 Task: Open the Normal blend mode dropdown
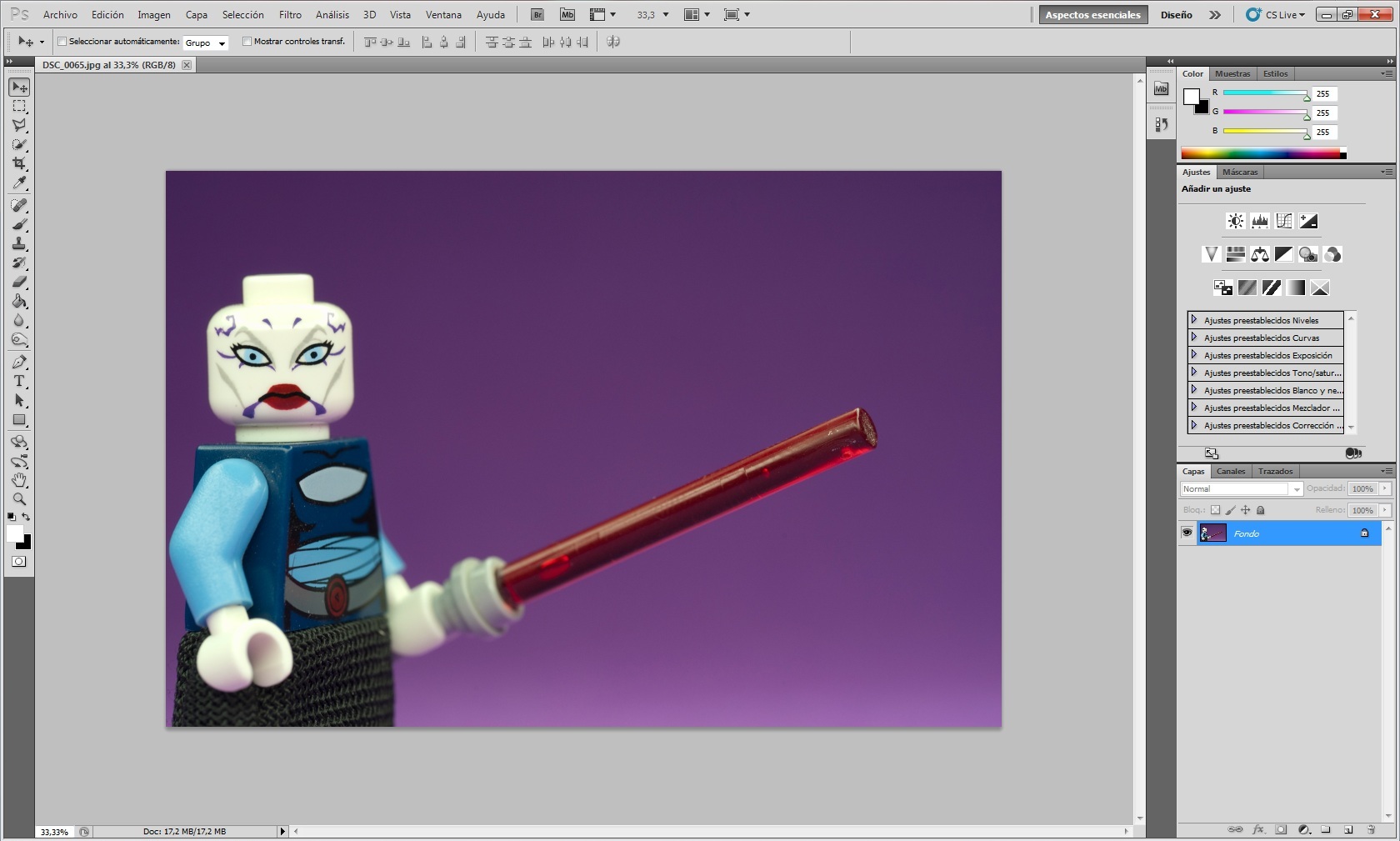[1241, 489]
